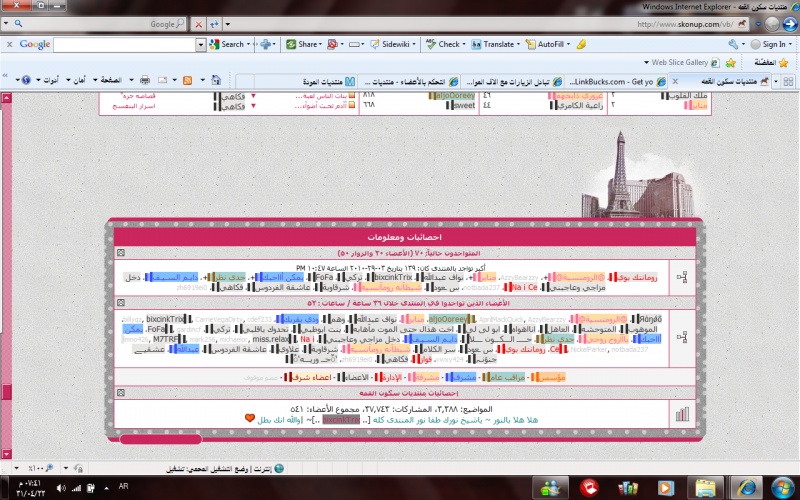Screen dimensions: 800x500
Task: Open the Translate toolbar option
Action: (x=497, y=44)
